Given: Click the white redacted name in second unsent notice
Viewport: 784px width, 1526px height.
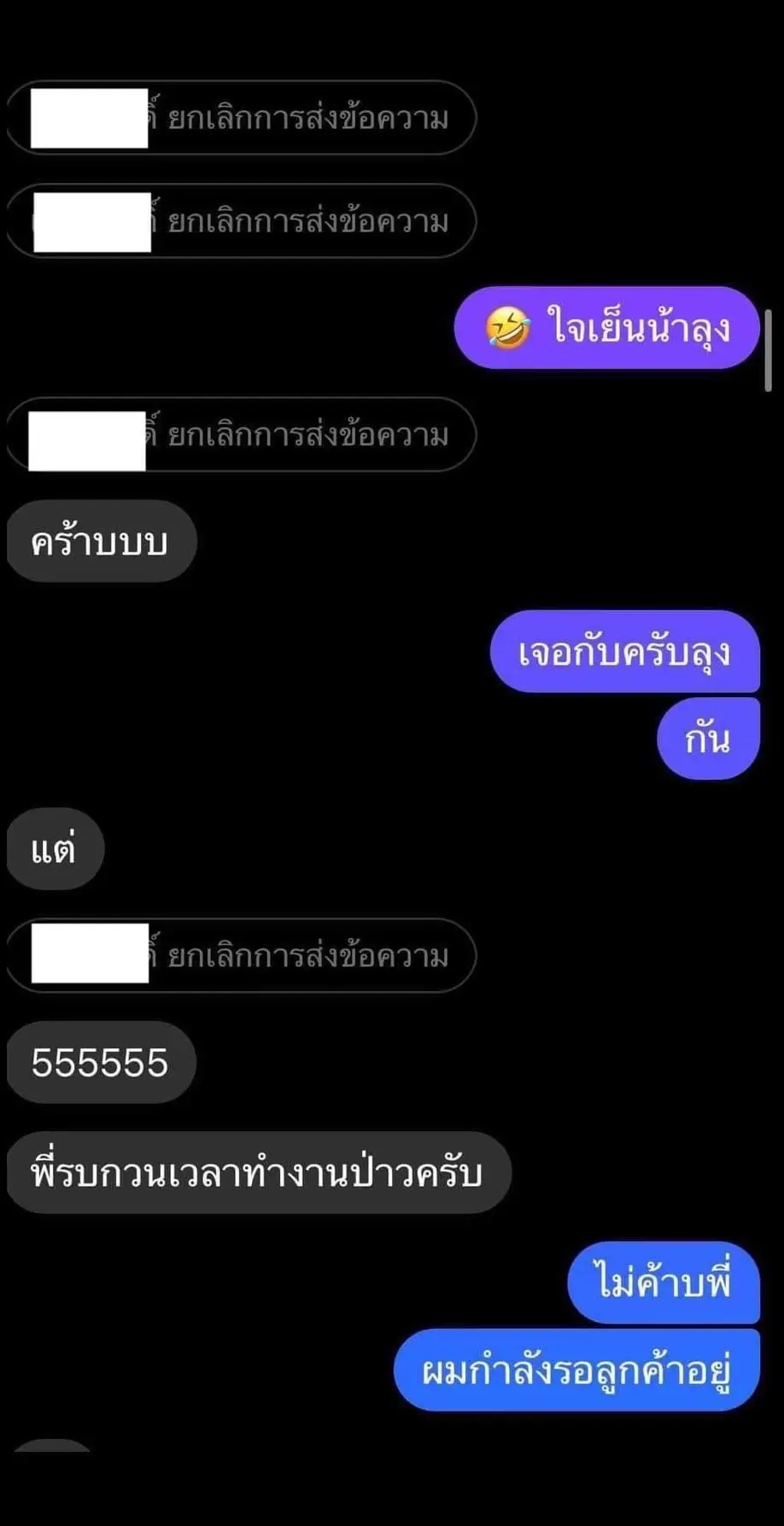Looking at the screenshot, I should 92,222.
